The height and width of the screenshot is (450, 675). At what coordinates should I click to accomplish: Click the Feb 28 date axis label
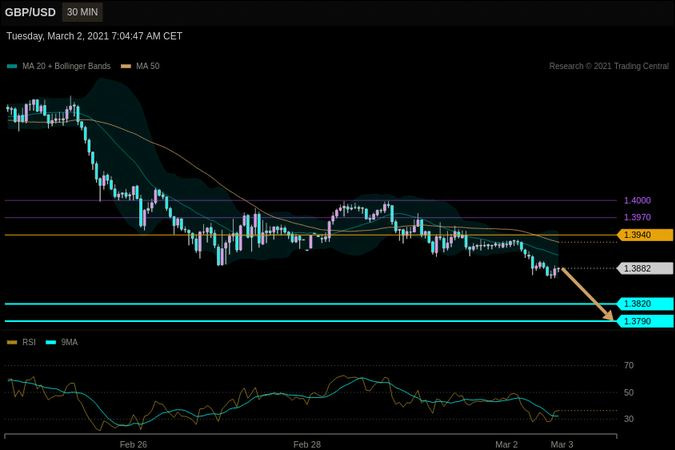point(307,444)
